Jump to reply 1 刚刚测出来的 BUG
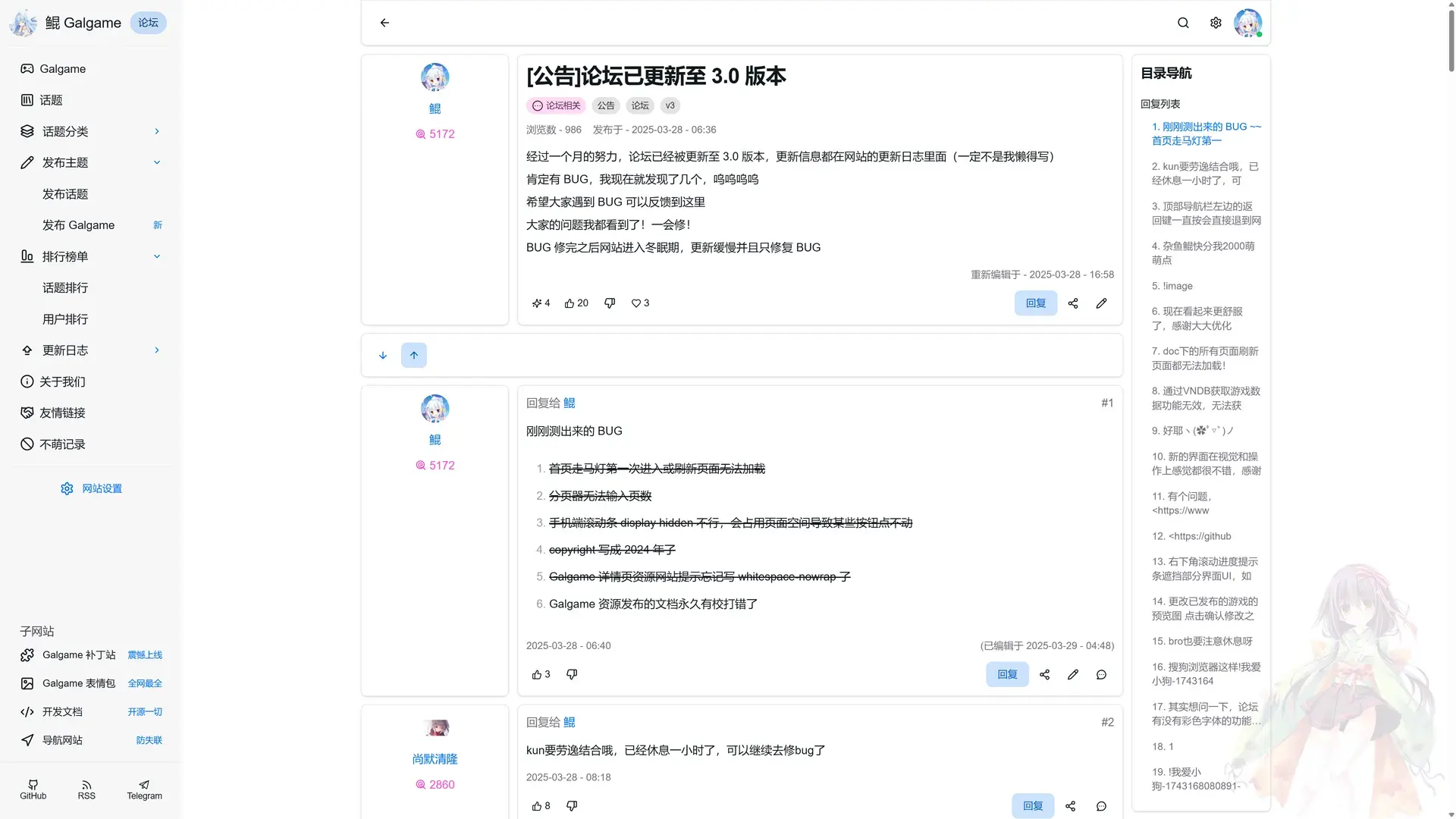The image size is (1456, 819). pos(1206,134)
